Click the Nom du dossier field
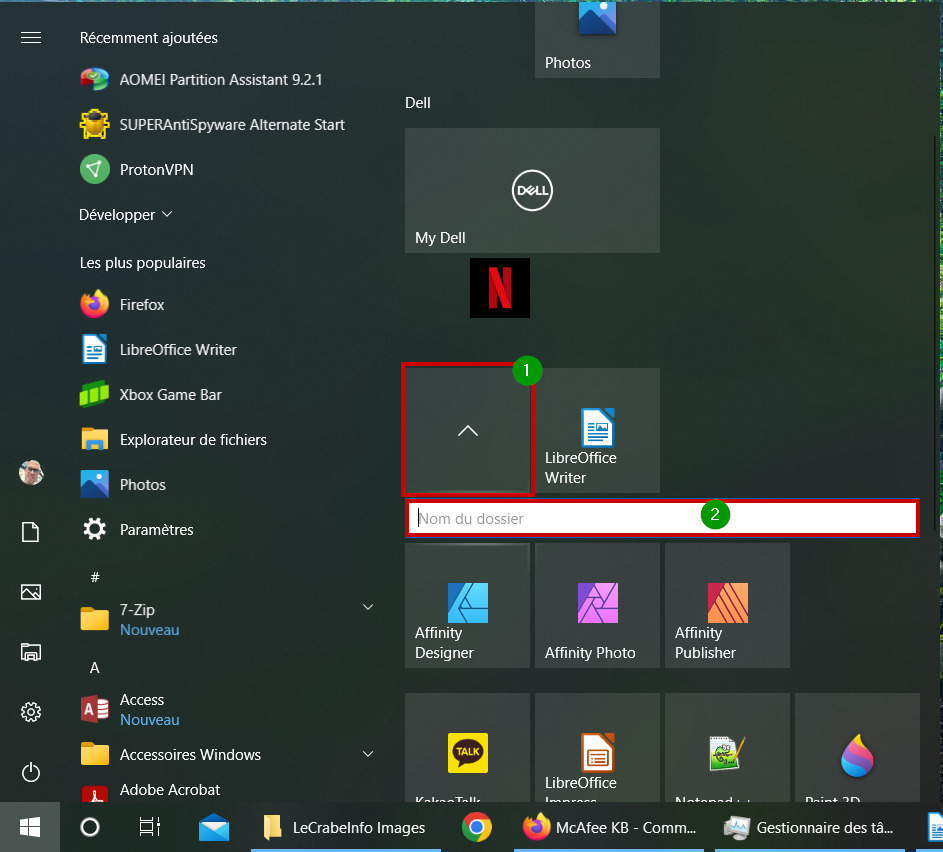 (x=662, y=518)
